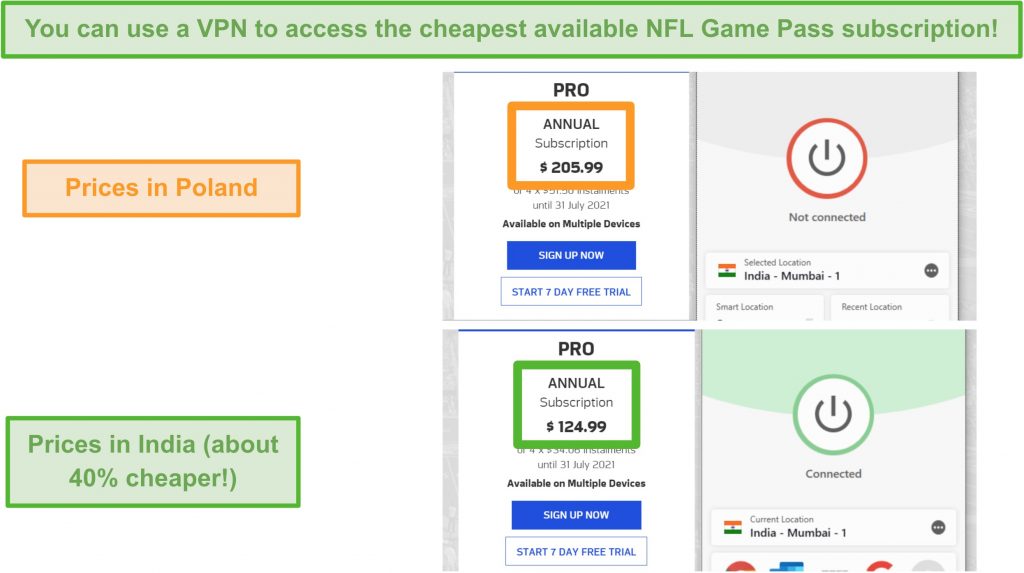1024x573 pixels.
Task: Open more options beside Current Location Mumbai
Action: coord(938,527)
